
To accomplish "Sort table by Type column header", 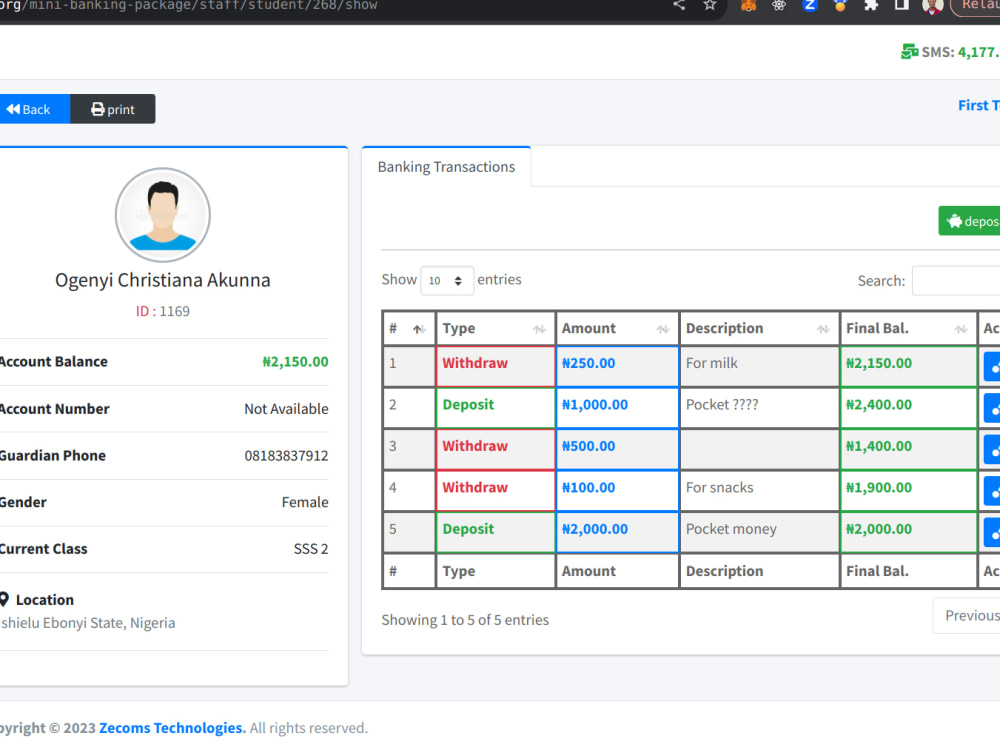I will pyautogui.click(x=496, y=328).
